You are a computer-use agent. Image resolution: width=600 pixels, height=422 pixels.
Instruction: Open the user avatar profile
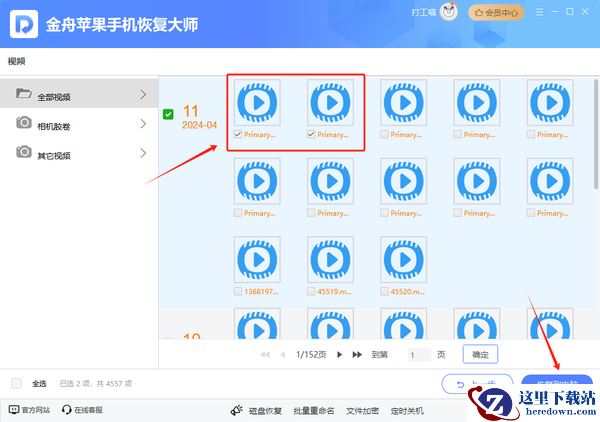[x=449, y=12]
